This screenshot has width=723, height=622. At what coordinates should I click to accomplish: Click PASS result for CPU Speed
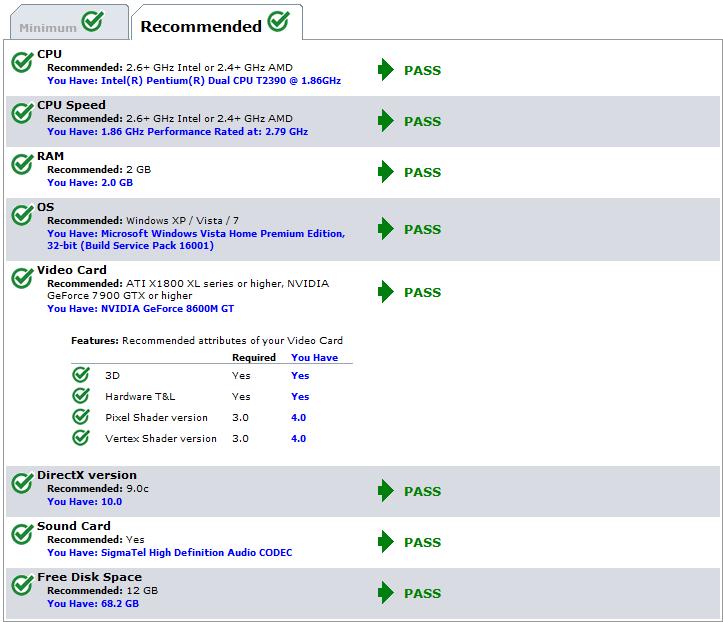[422, 122]
